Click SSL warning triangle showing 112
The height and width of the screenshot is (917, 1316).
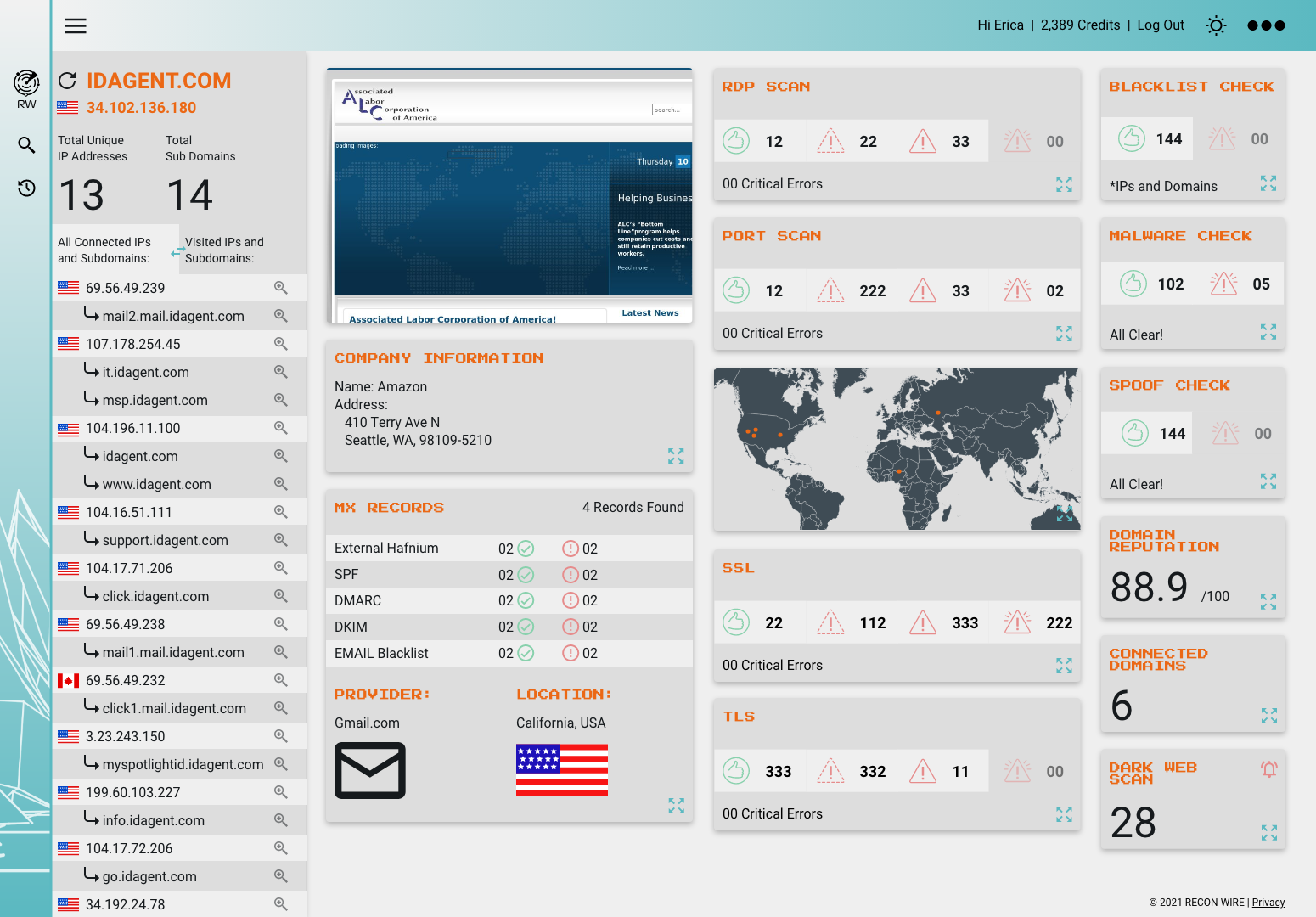tap(830, 622)
